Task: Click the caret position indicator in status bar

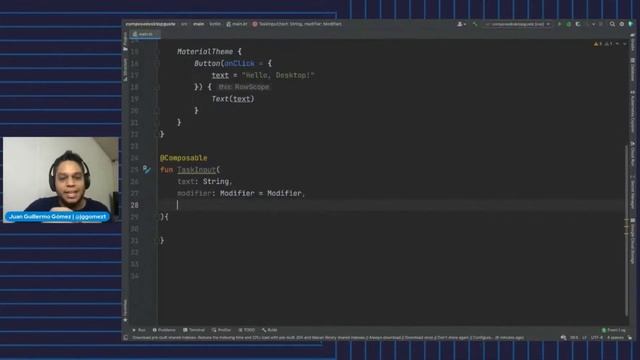Action: click(574, 338)
